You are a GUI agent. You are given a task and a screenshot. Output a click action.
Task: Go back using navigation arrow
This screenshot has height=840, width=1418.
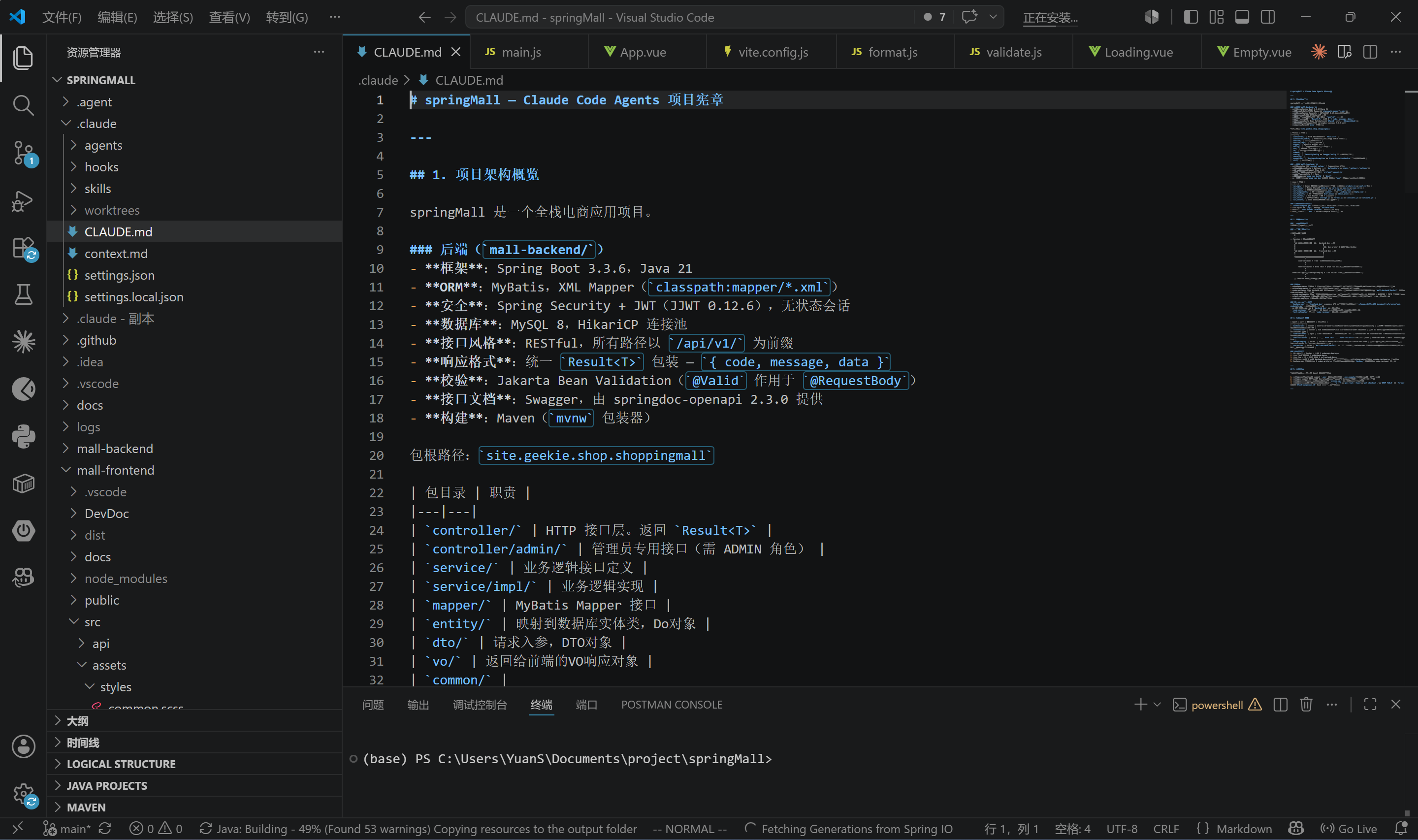click(424, 18)
